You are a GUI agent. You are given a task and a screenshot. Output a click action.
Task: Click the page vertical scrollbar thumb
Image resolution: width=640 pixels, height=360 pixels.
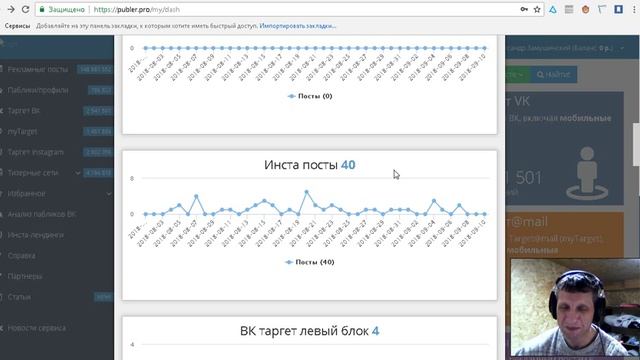click(636, 144)
